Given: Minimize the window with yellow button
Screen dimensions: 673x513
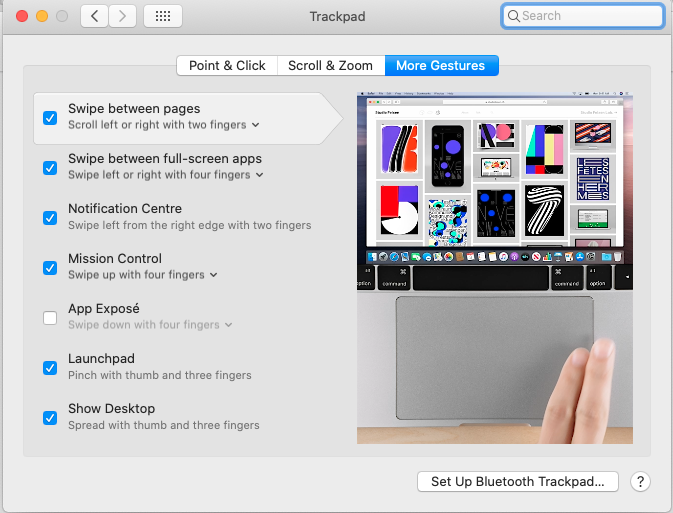Looking at the screenshot, I should pos(42,16).
